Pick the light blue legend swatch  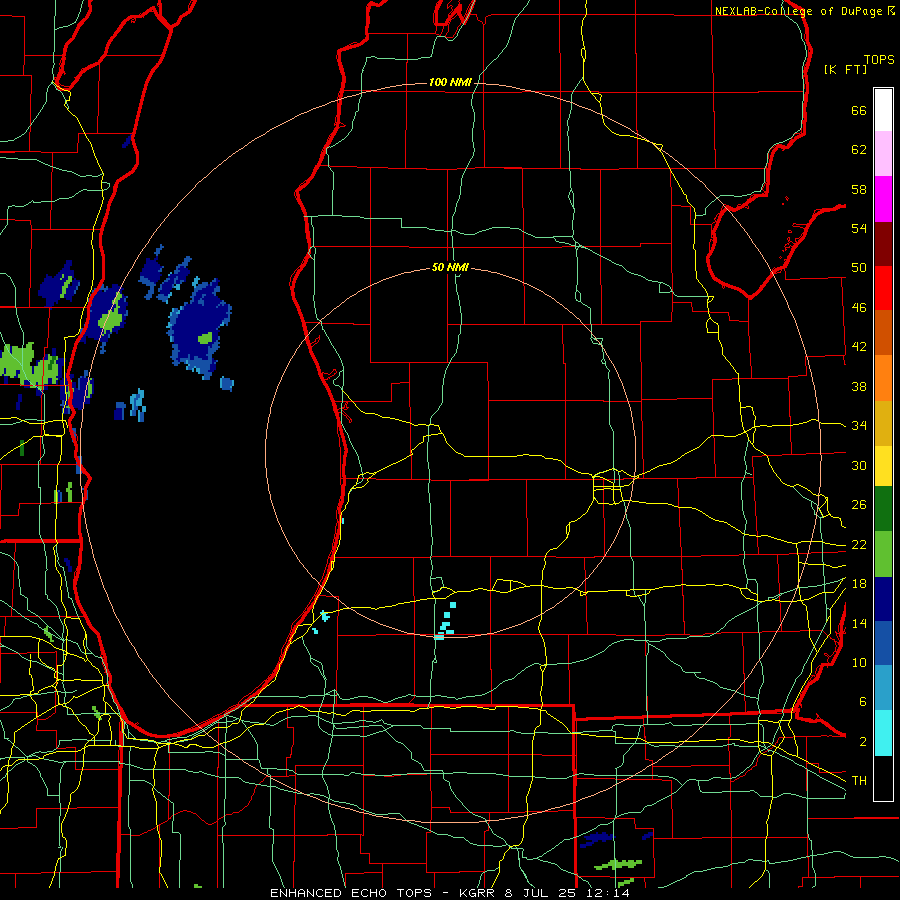[x=883, y=688]
